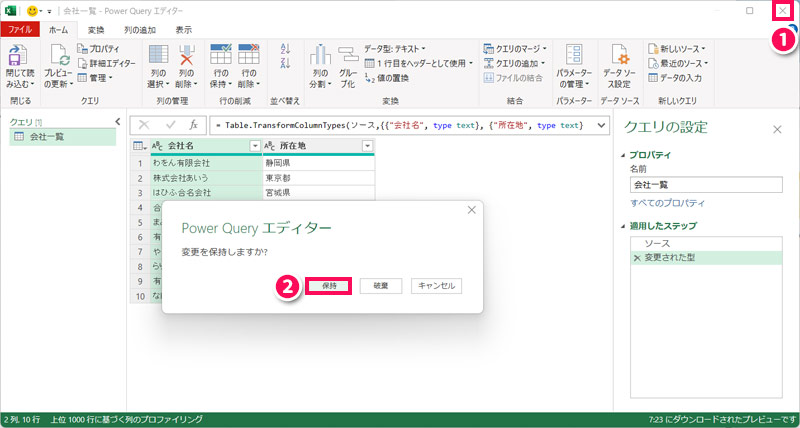This screenshot has height=428, width=800.
Task: Click the cell わもん有限会社
Action: tap(206, 163)
